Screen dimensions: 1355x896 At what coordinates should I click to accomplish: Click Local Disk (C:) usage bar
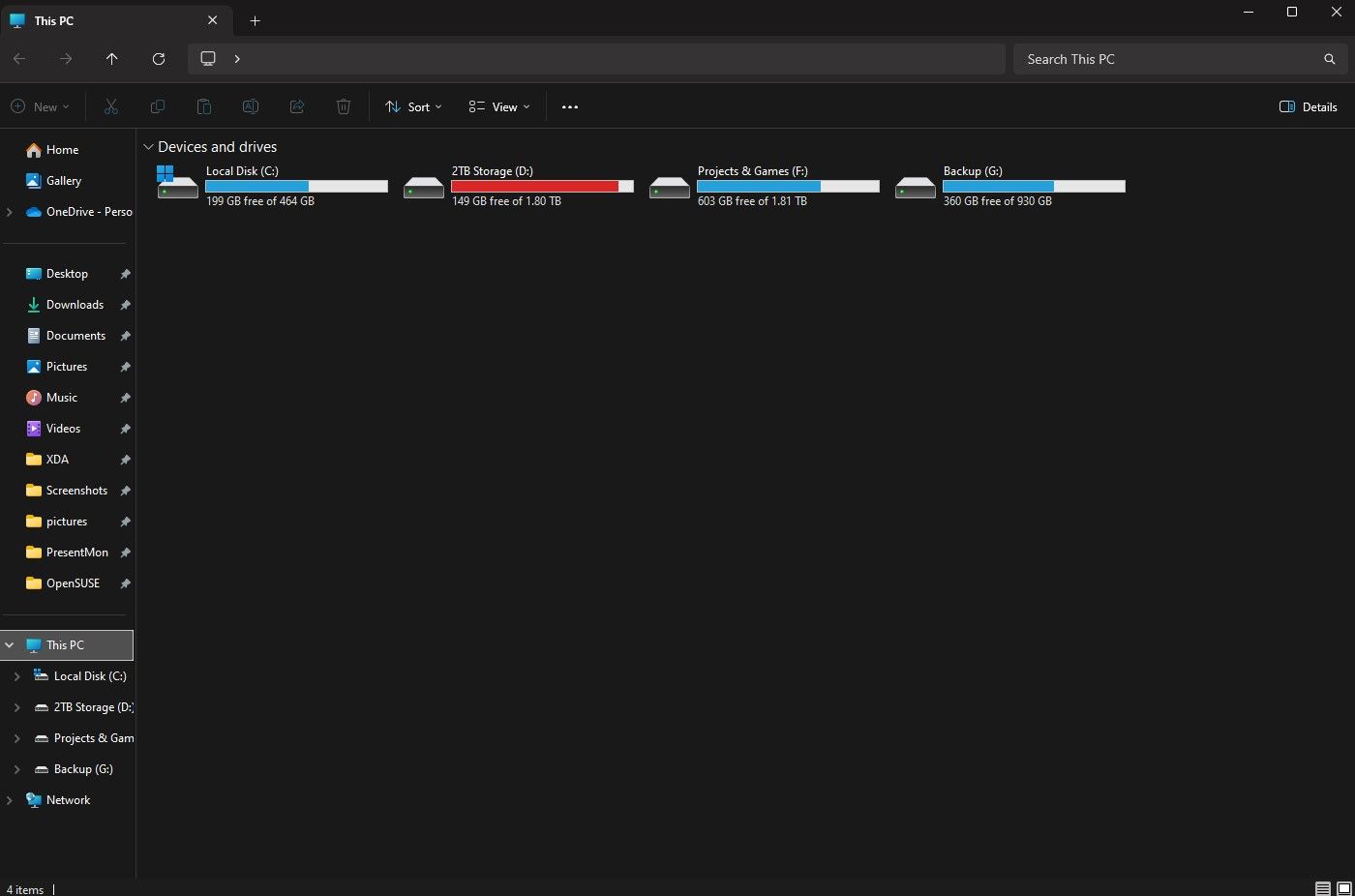pyautogui.click(x=297, y=186)
